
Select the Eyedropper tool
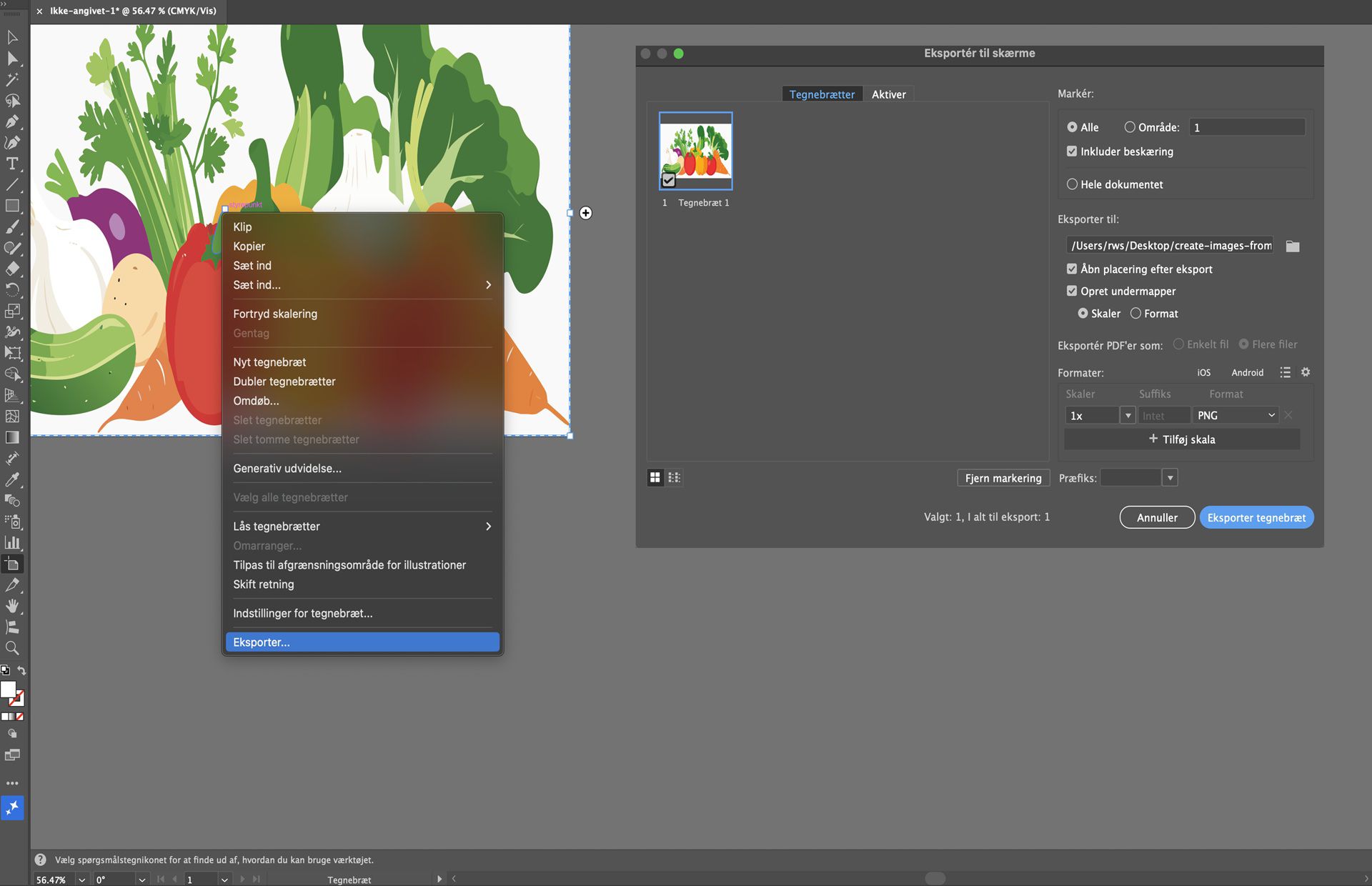(x=12, y=479)
